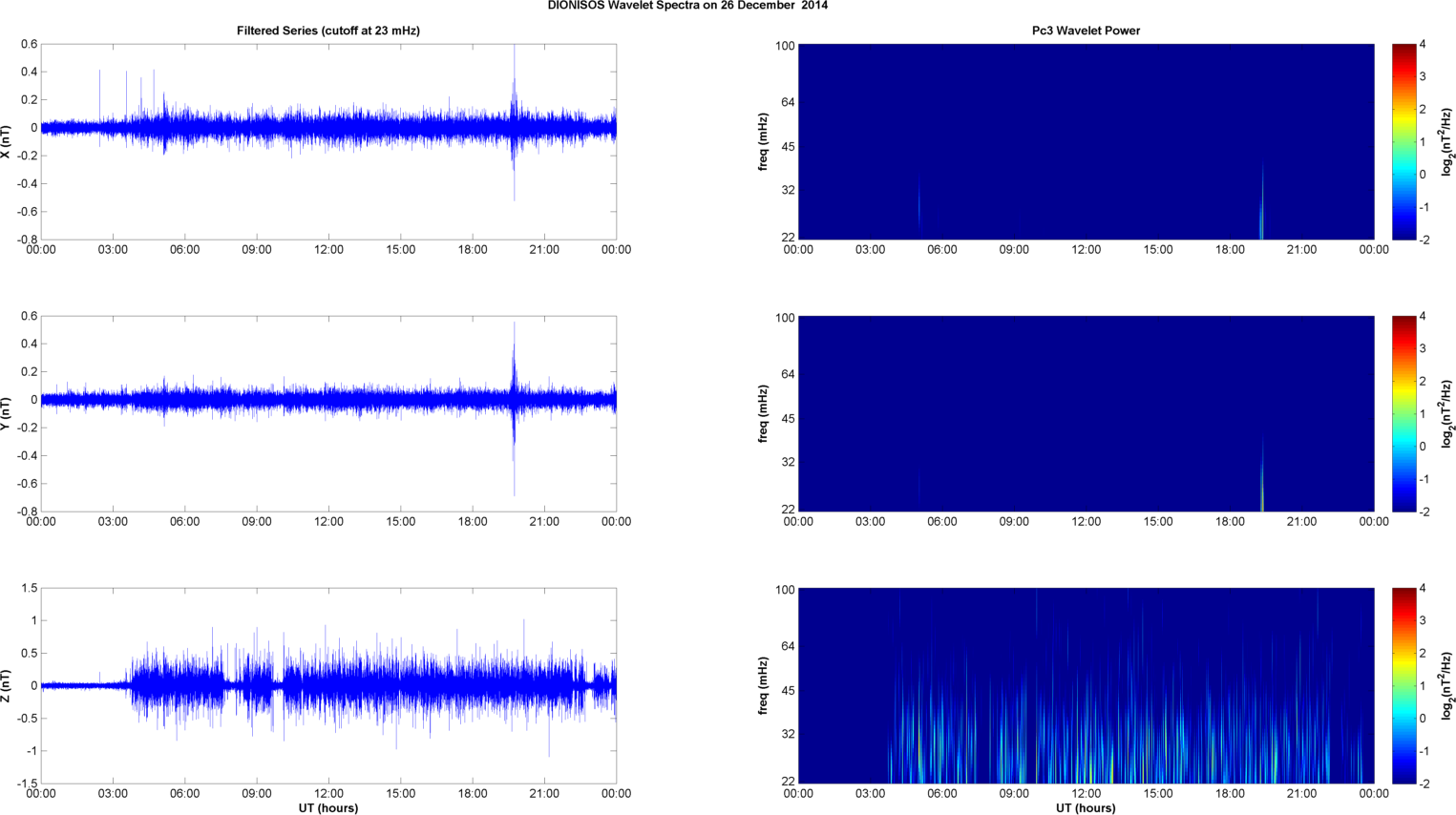Click 'freq (mHz)' label of the bottom spectrogram
Viewport: 1456px width, 815px height.
763,685
